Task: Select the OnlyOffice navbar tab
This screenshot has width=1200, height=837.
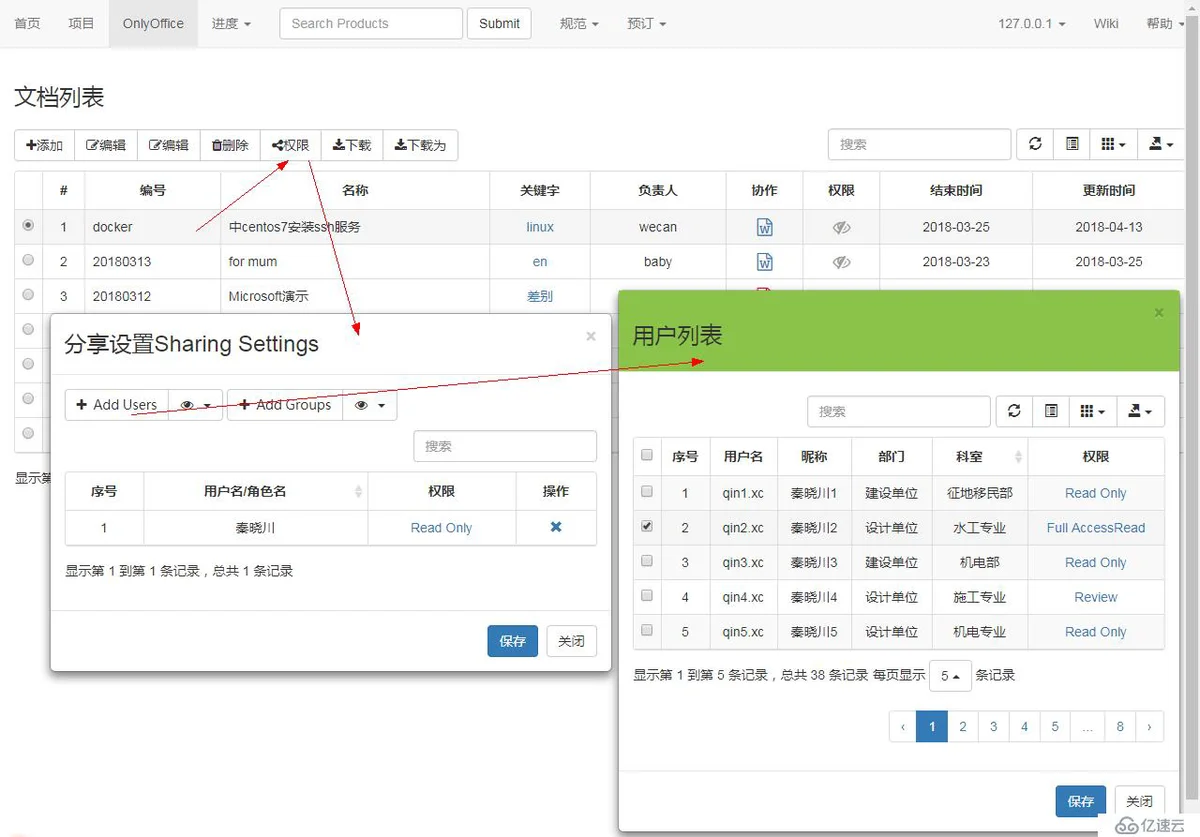Action: [x=153, y=23]
